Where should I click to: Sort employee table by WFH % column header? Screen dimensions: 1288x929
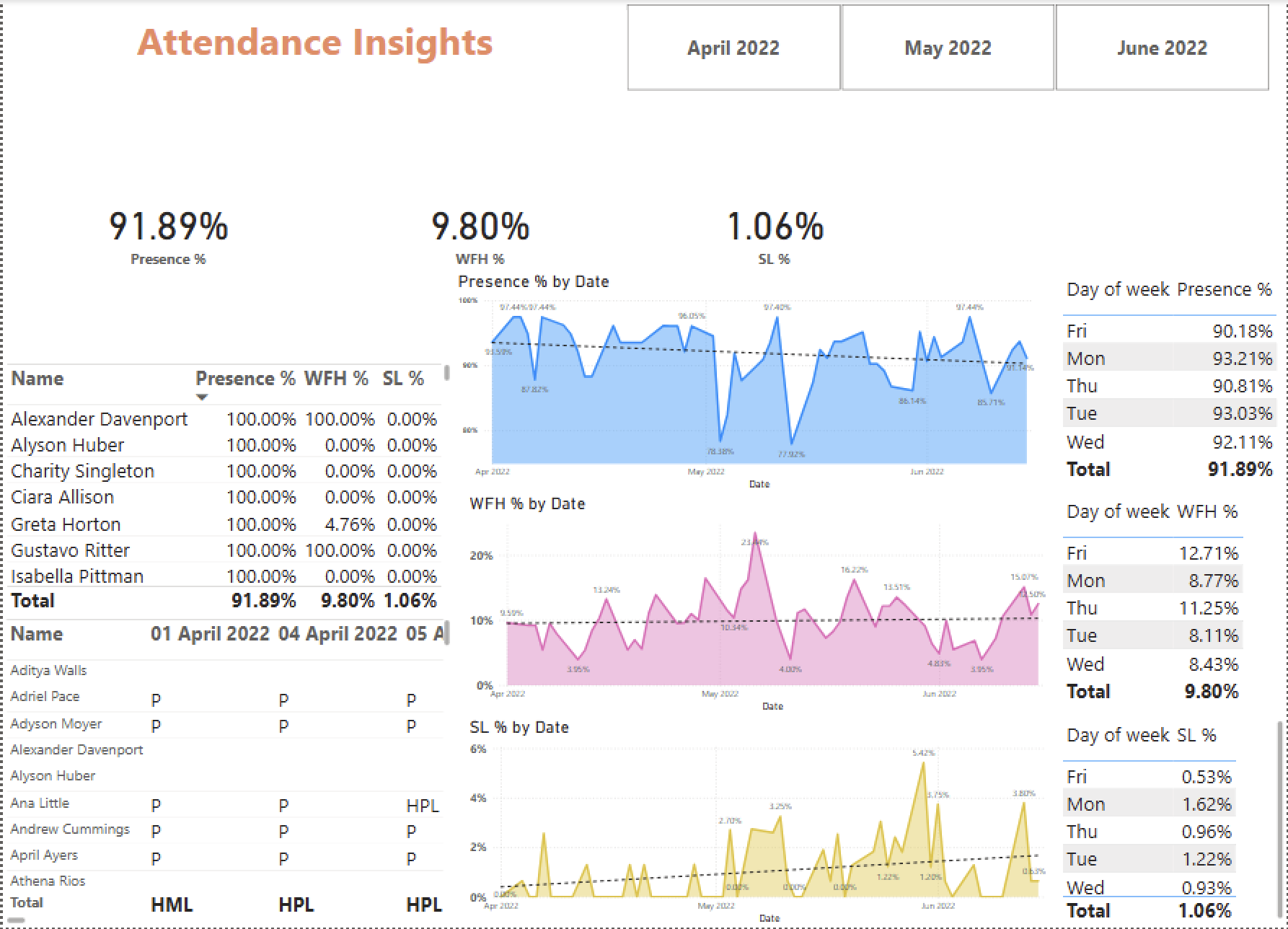335,379
